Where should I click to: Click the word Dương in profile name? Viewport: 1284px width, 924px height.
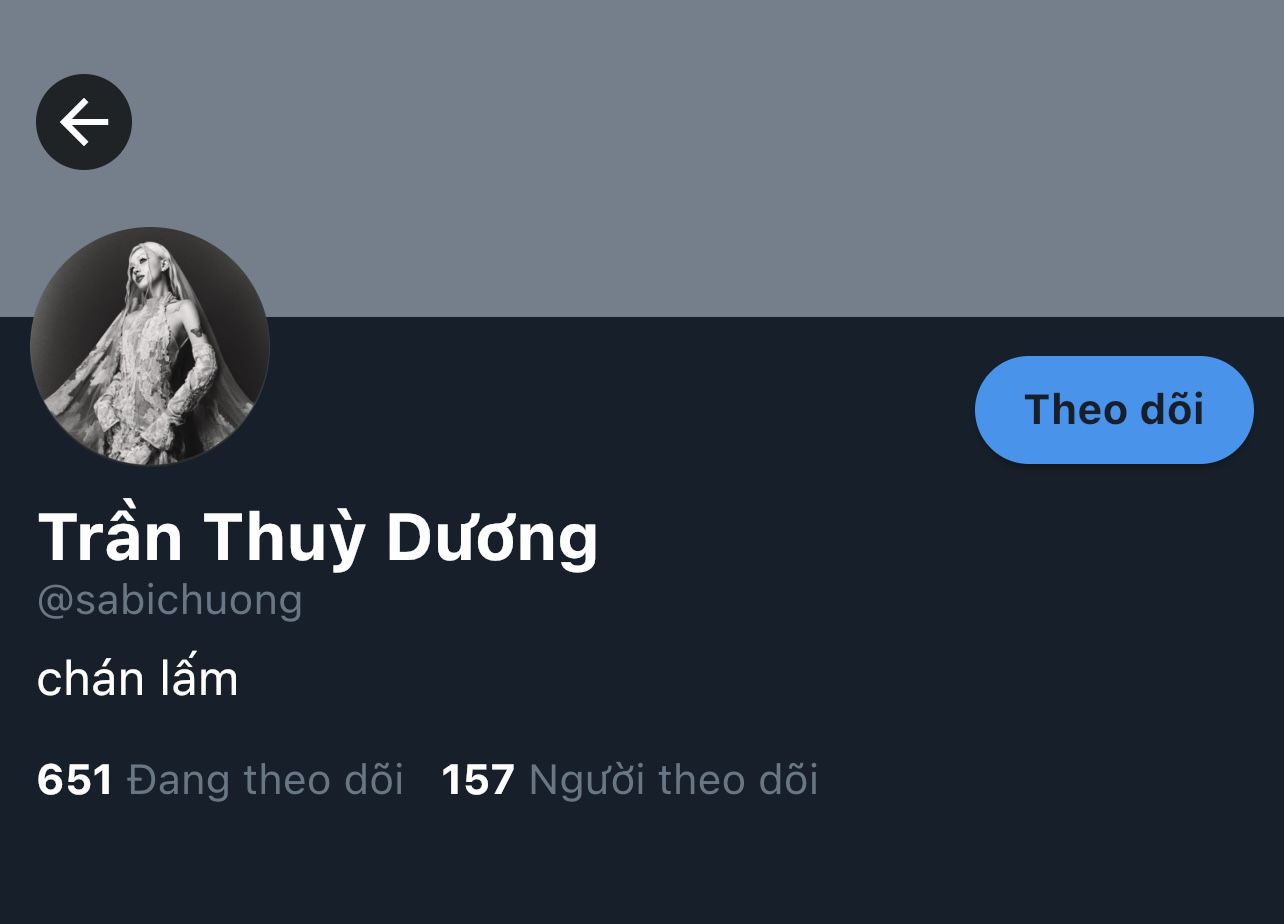click(x=492, y=540)
